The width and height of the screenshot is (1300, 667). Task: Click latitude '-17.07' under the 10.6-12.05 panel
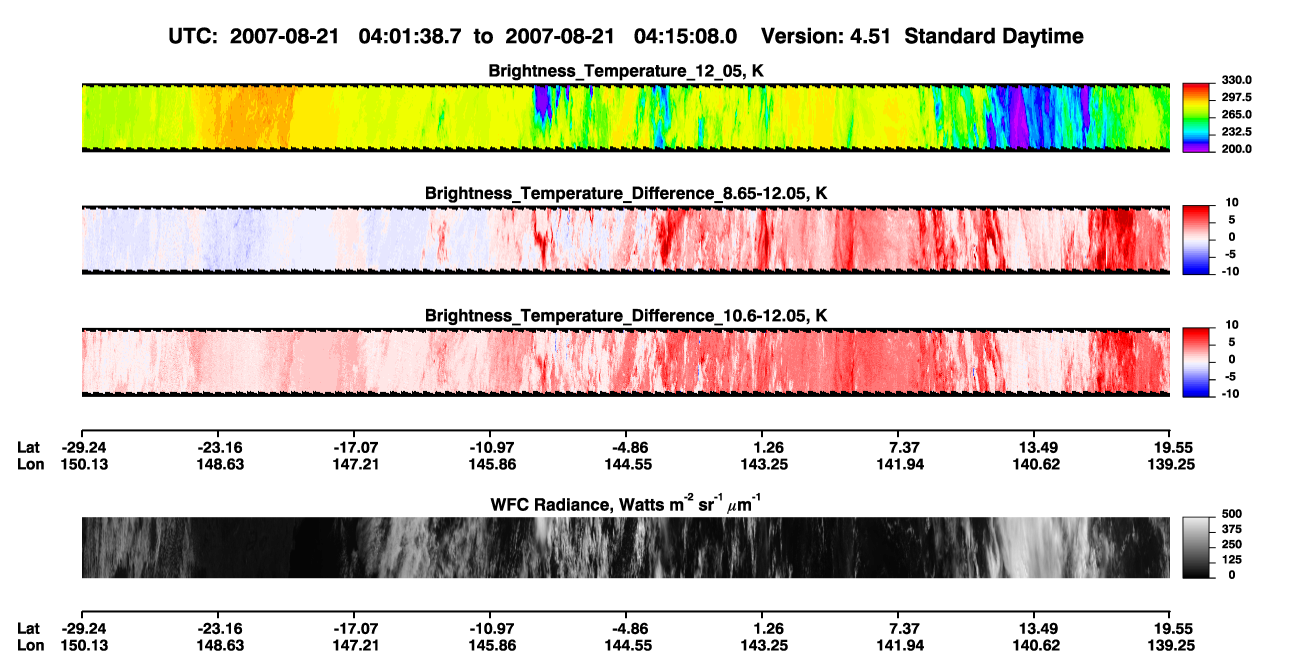click(x=355, y=447)
